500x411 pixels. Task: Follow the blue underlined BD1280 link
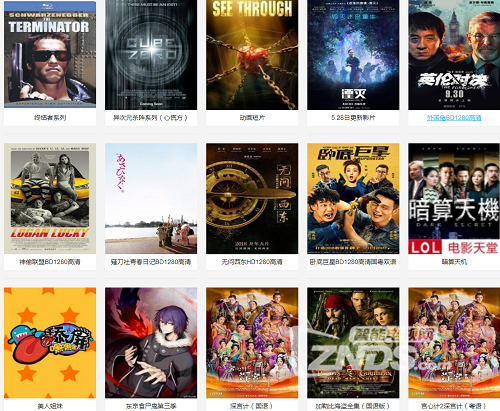[454, 118]
